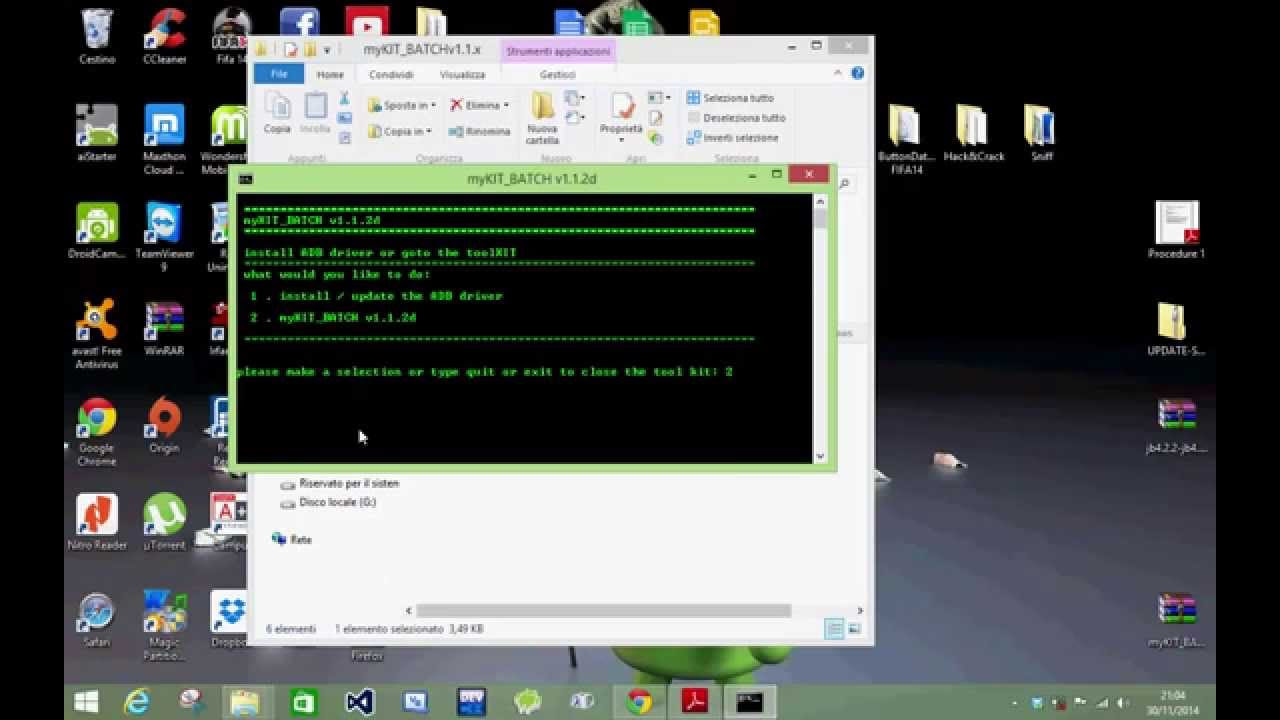Launch CCleaner from the desktop

coord(164,36)
